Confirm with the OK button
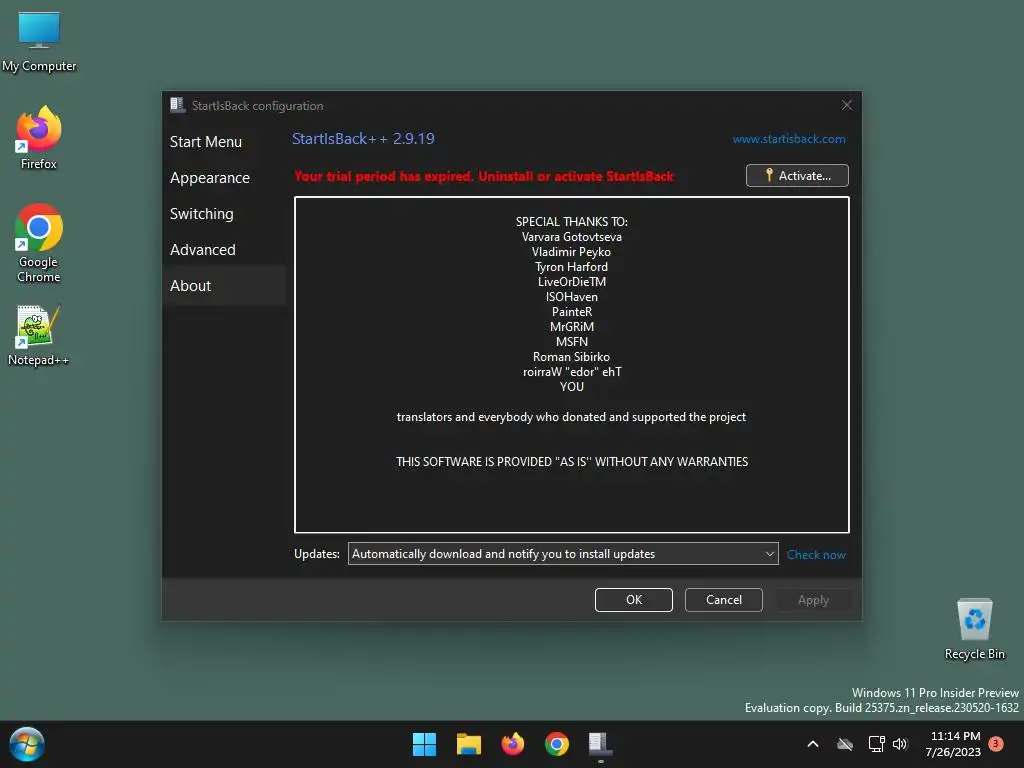Viewport: 1024px width, 768px height. tap(633, 600)
